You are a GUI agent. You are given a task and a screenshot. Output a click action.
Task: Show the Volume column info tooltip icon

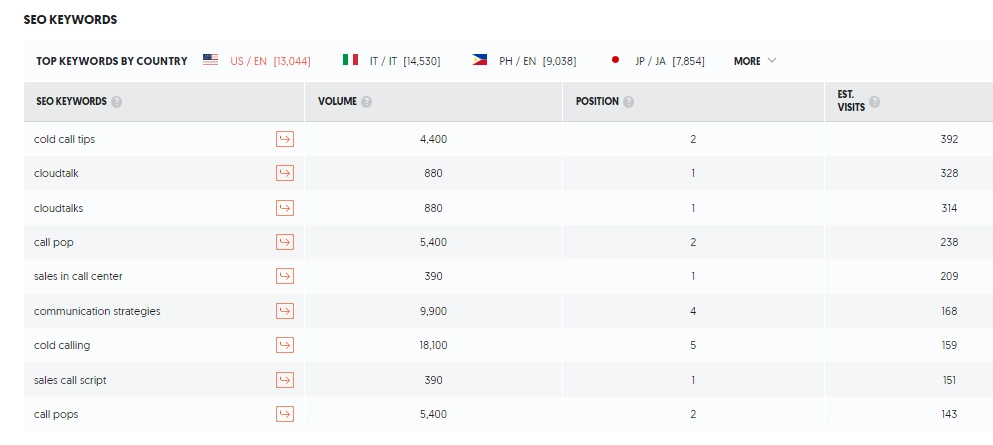(366, 102)
